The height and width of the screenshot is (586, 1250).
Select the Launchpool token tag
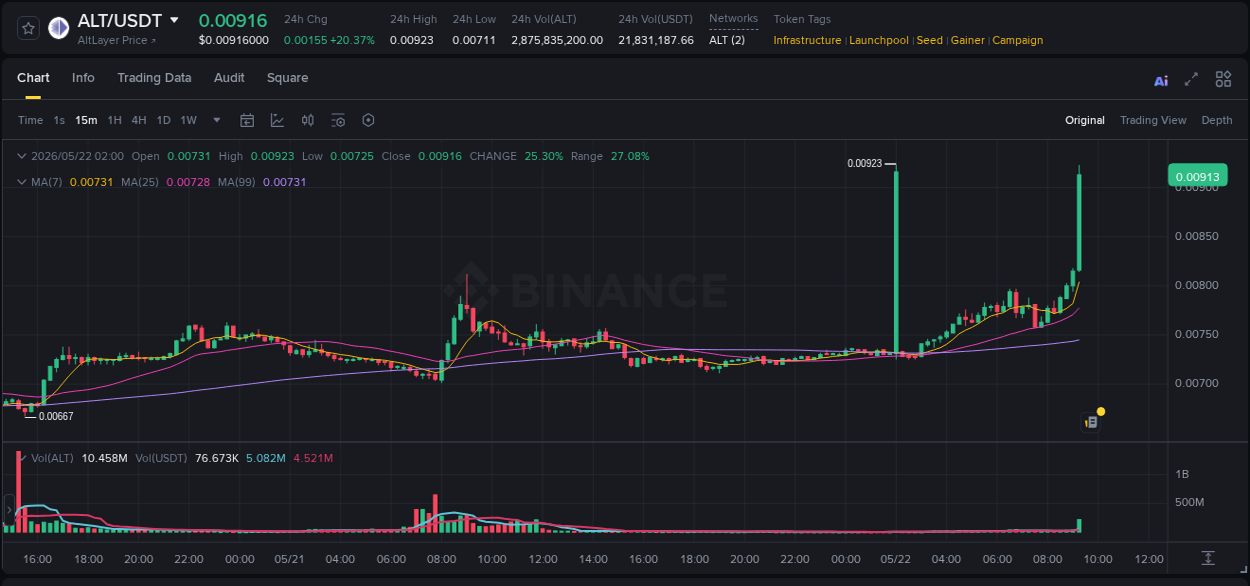879,40
